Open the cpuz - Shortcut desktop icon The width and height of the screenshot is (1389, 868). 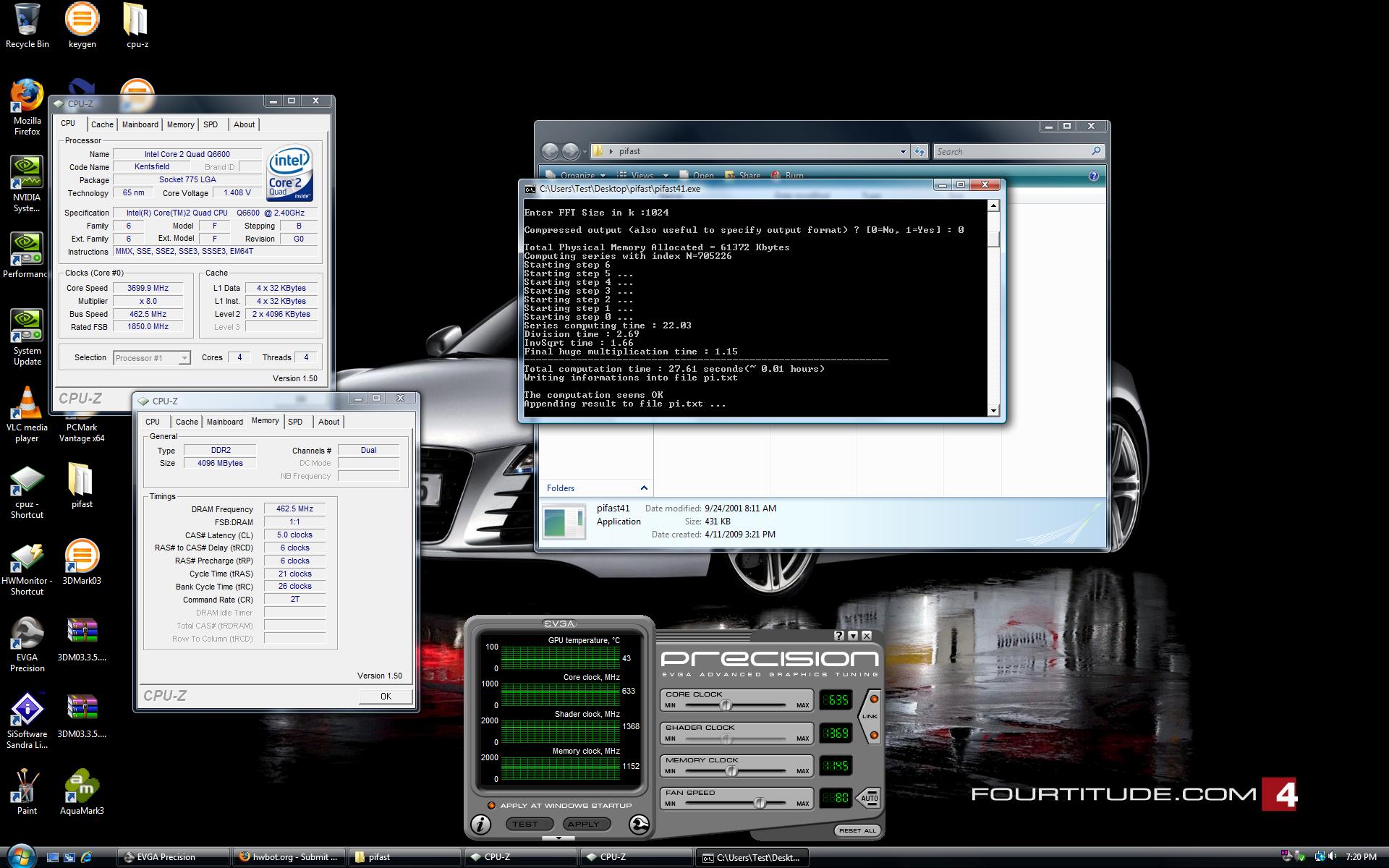[27, 492]
